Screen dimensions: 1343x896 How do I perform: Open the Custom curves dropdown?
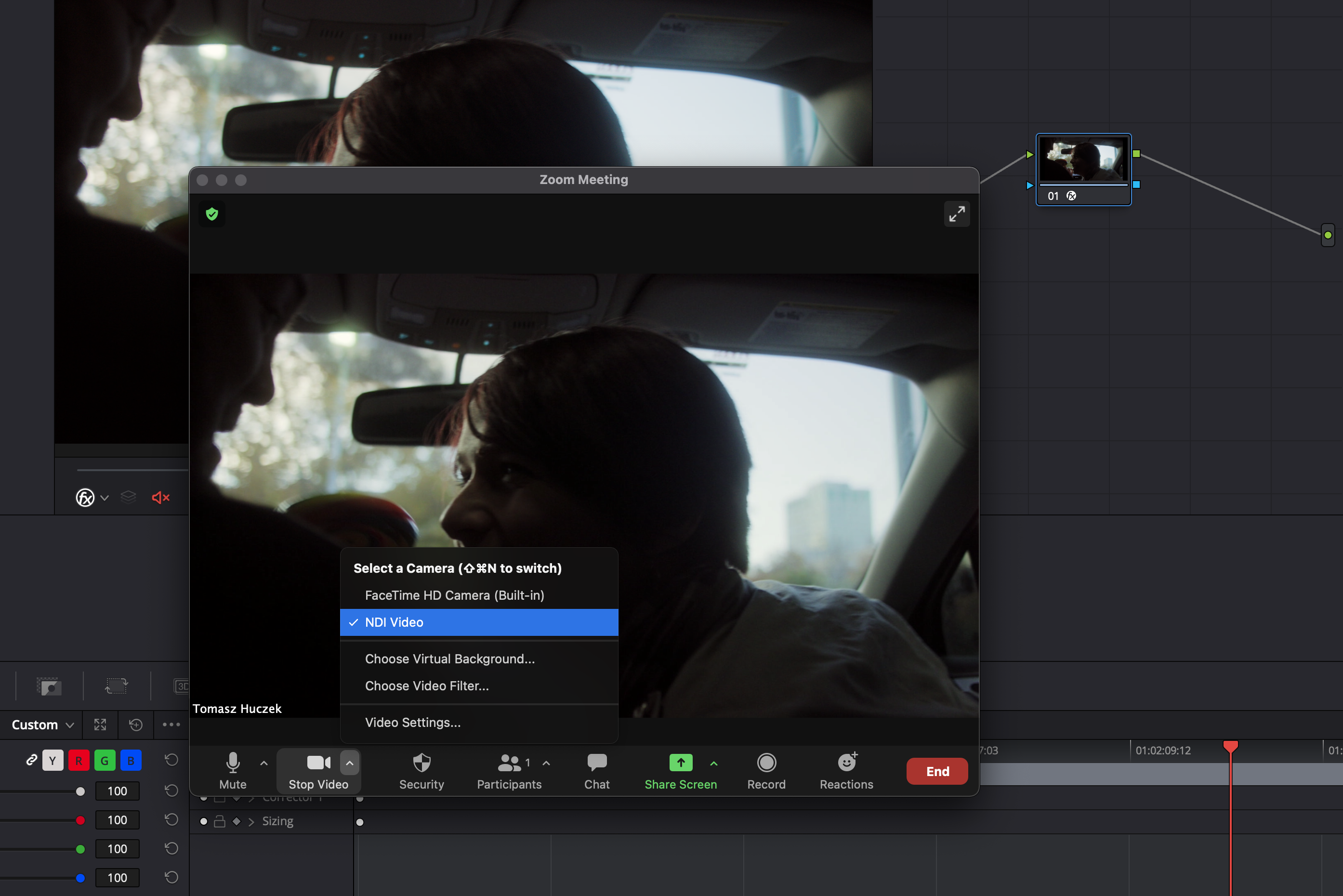(x=42, y=725)
